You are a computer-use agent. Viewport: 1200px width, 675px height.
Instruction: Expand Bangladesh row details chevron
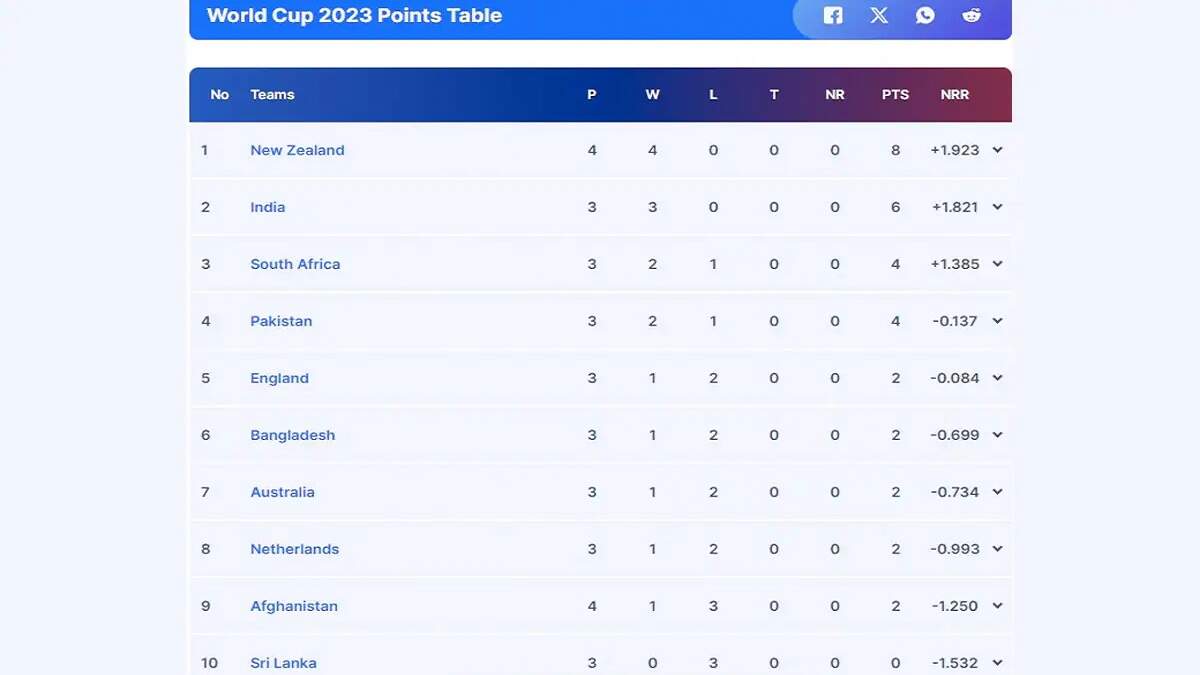[x=997, y=435]
